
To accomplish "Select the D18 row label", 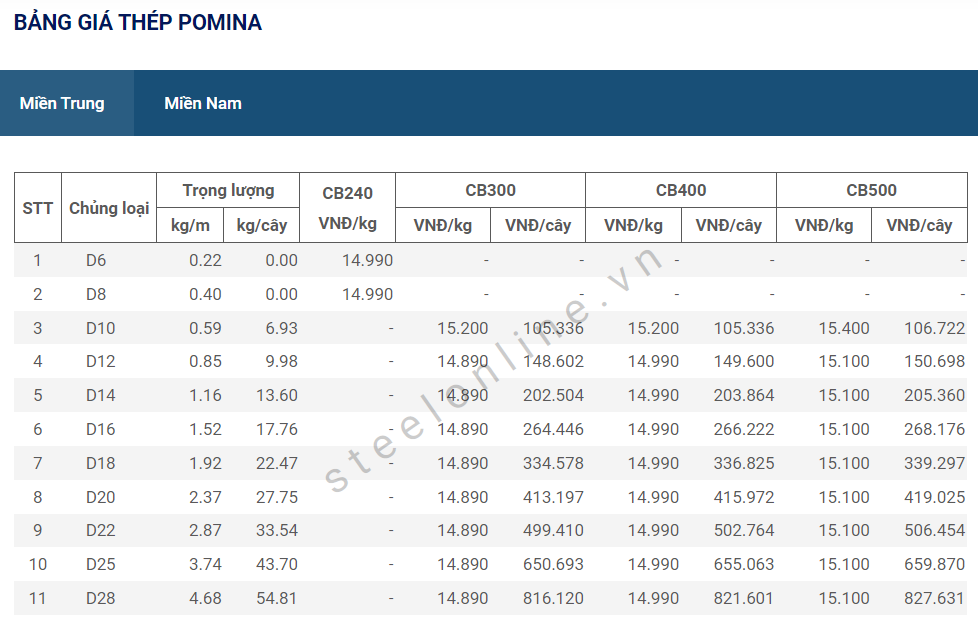I will click(100, 463).
